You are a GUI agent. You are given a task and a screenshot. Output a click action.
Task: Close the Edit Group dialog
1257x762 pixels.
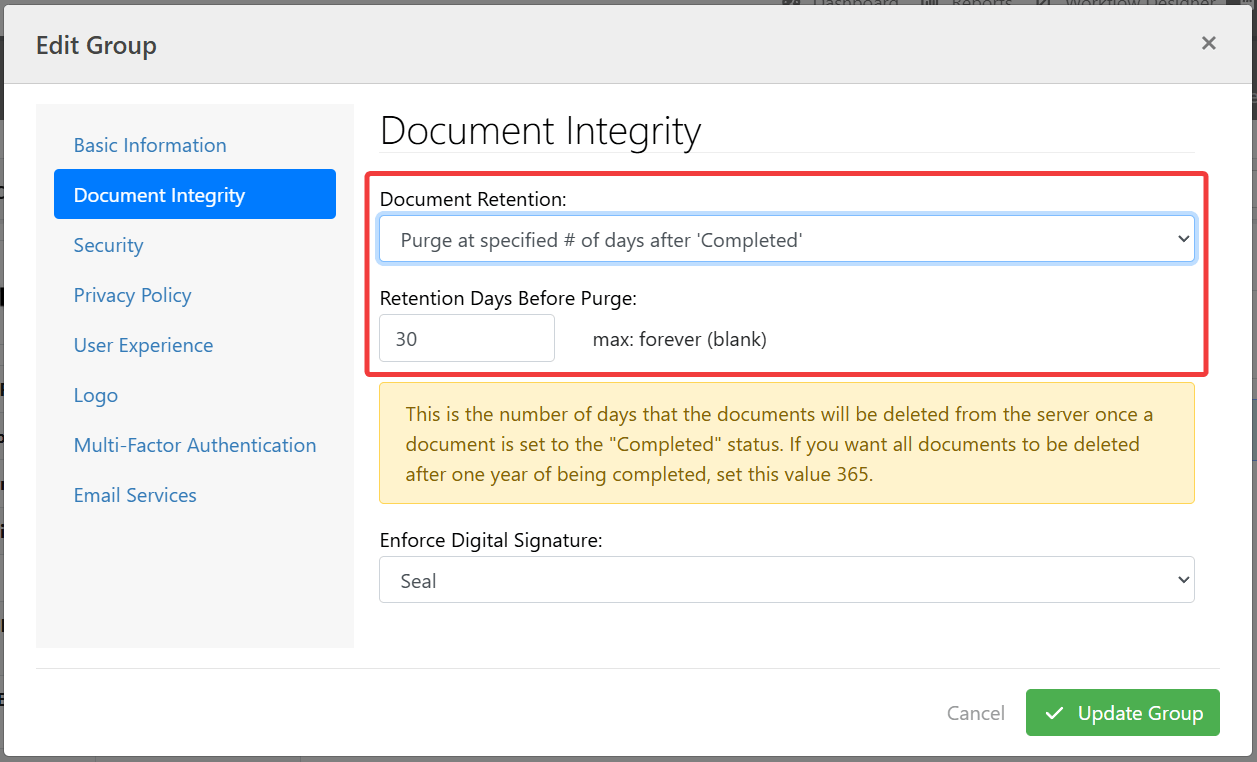pyautogui.click(x=1208, y=43)
